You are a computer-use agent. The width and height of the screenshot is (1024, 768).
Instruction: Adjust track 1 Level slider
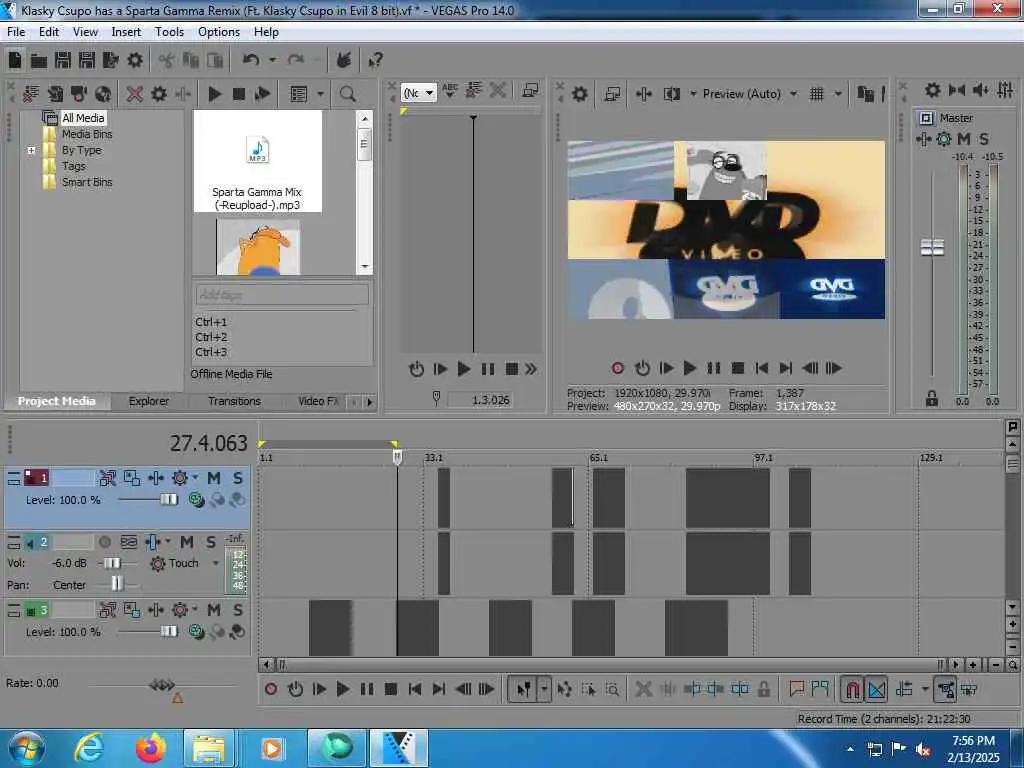tap(168, 500)
